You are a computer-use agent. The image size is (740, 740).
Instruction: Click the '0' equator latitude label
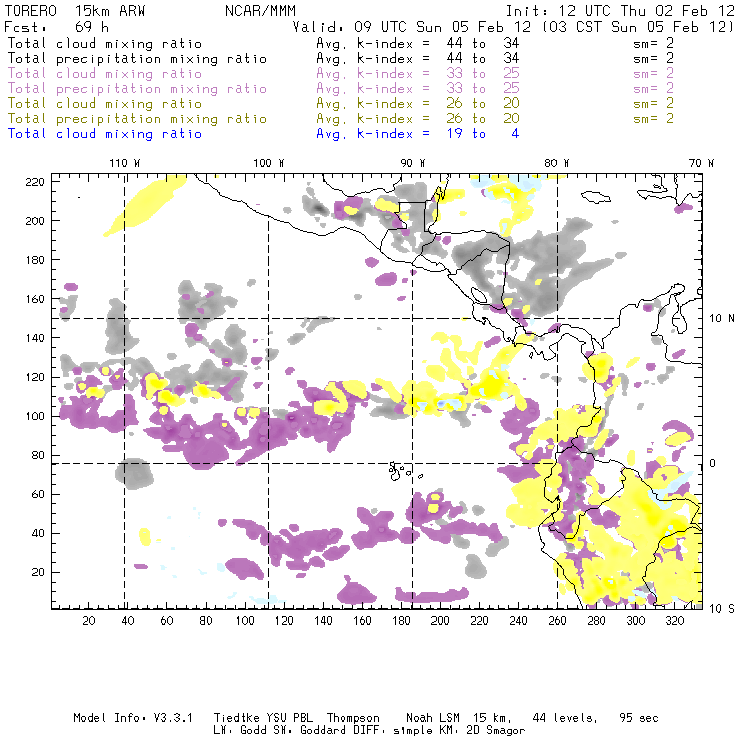click(713, 463)
